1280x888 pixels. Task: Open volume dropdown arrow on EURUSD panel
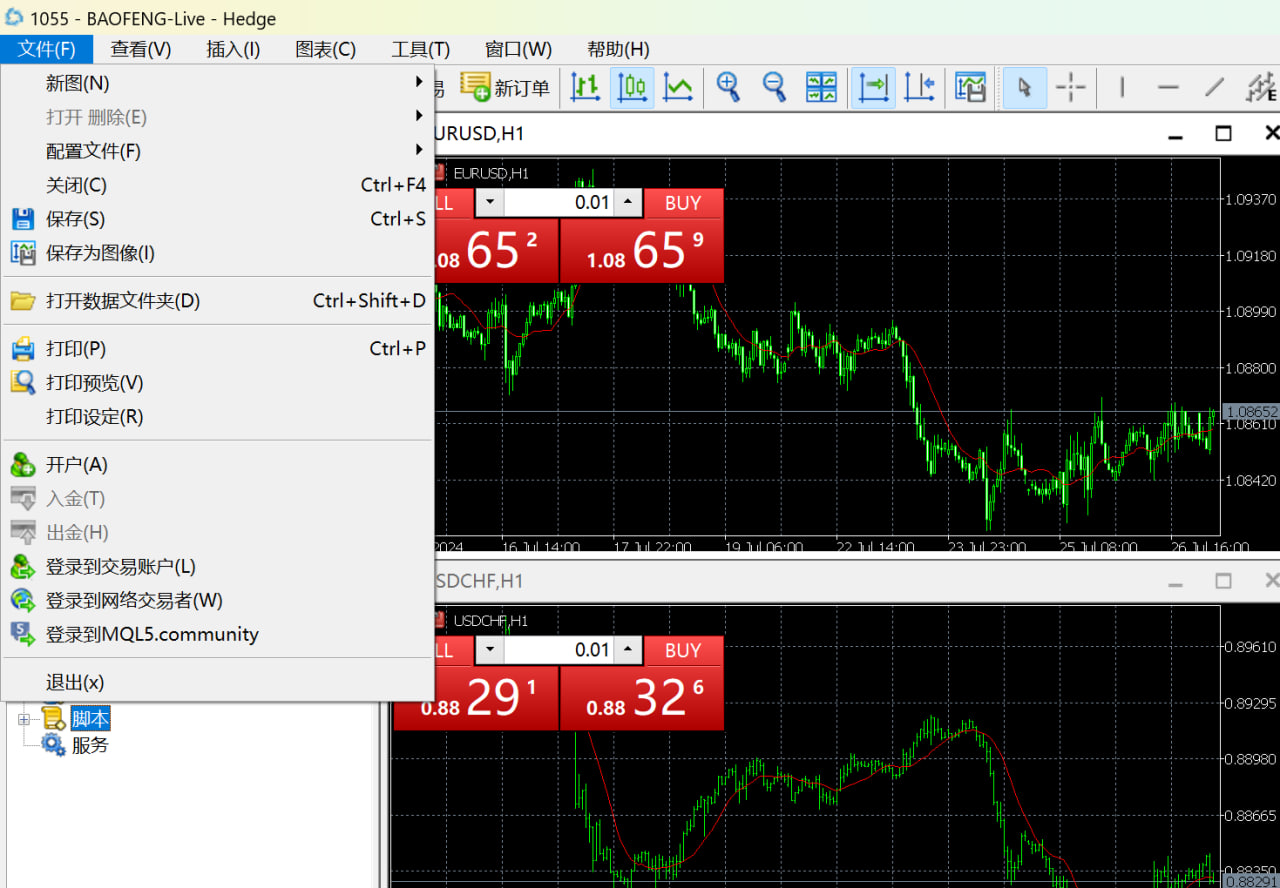(489, 203)
